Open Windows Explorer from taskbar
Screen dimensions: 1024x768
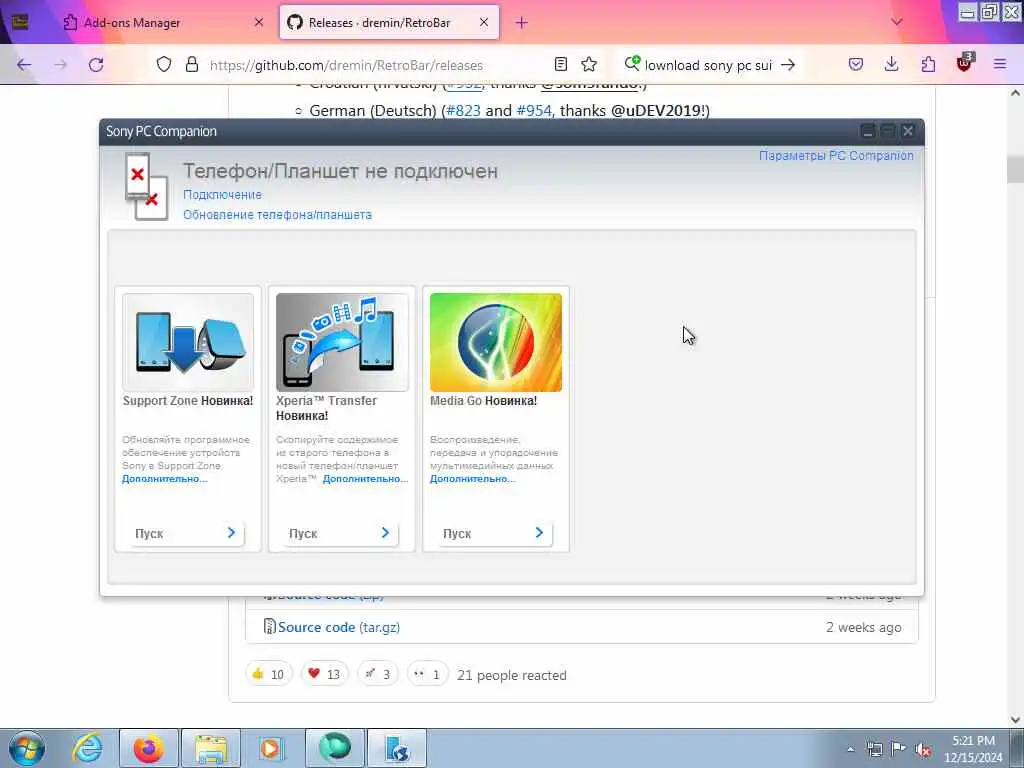point(211,748)
